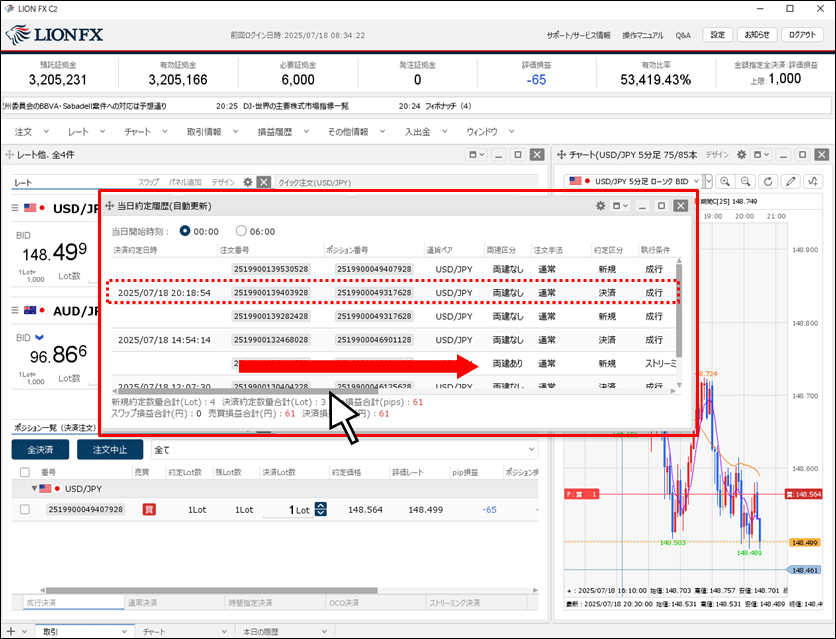Open settings gear in 当日約定履歴 window
This screenshot has height=639, width=836.
600,206
